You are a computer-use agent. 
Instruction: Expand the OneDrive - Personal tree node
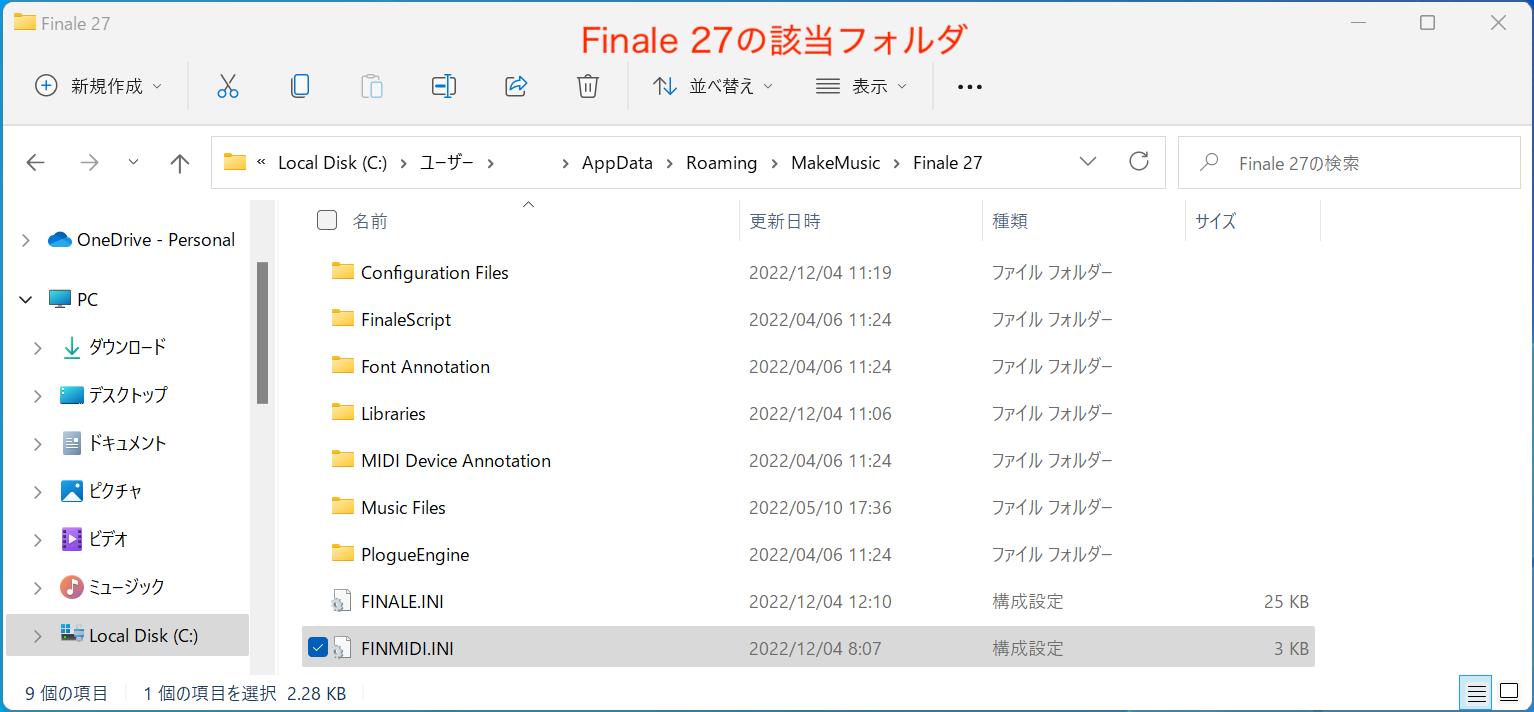(26, 240)
